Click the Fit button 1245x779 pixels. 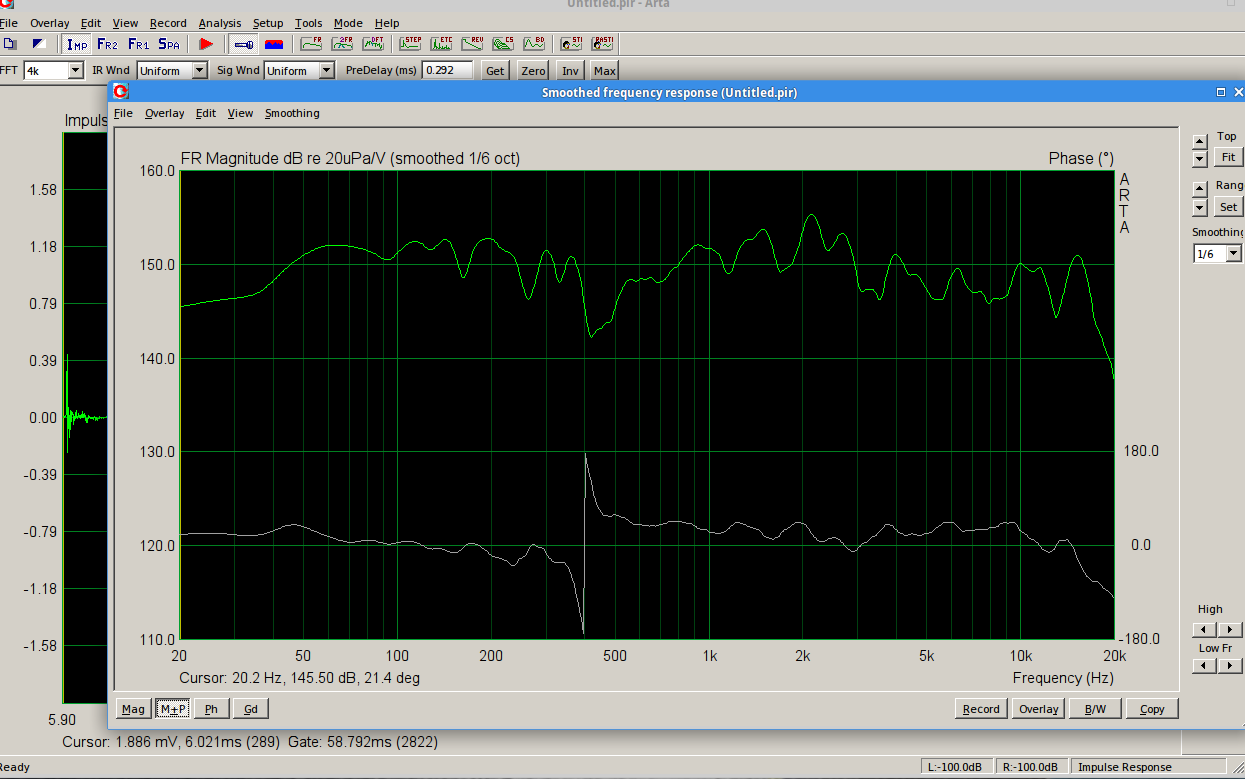pyautogui.click(x=1229, y=157)
